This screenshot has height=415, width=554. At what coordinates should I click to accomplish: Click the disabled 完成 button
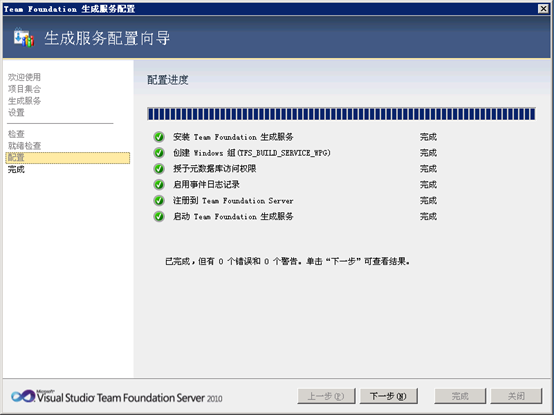point(460,396)
